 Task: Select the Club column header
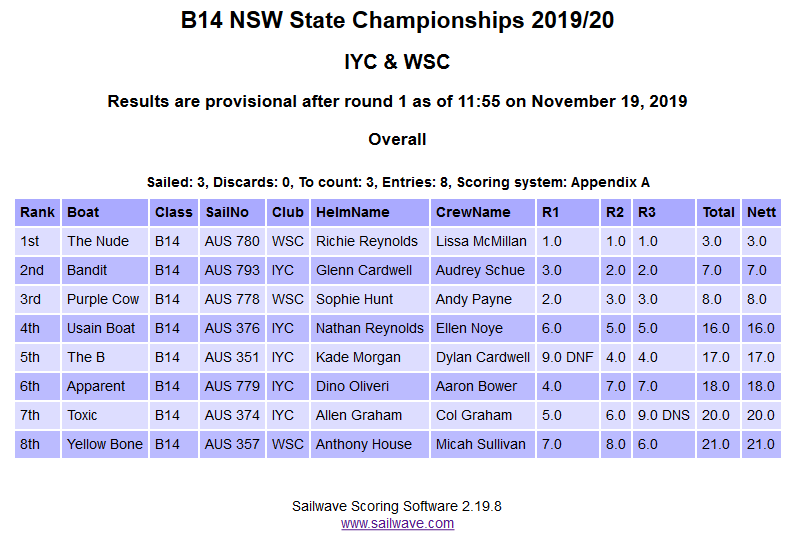coord(288,212)
